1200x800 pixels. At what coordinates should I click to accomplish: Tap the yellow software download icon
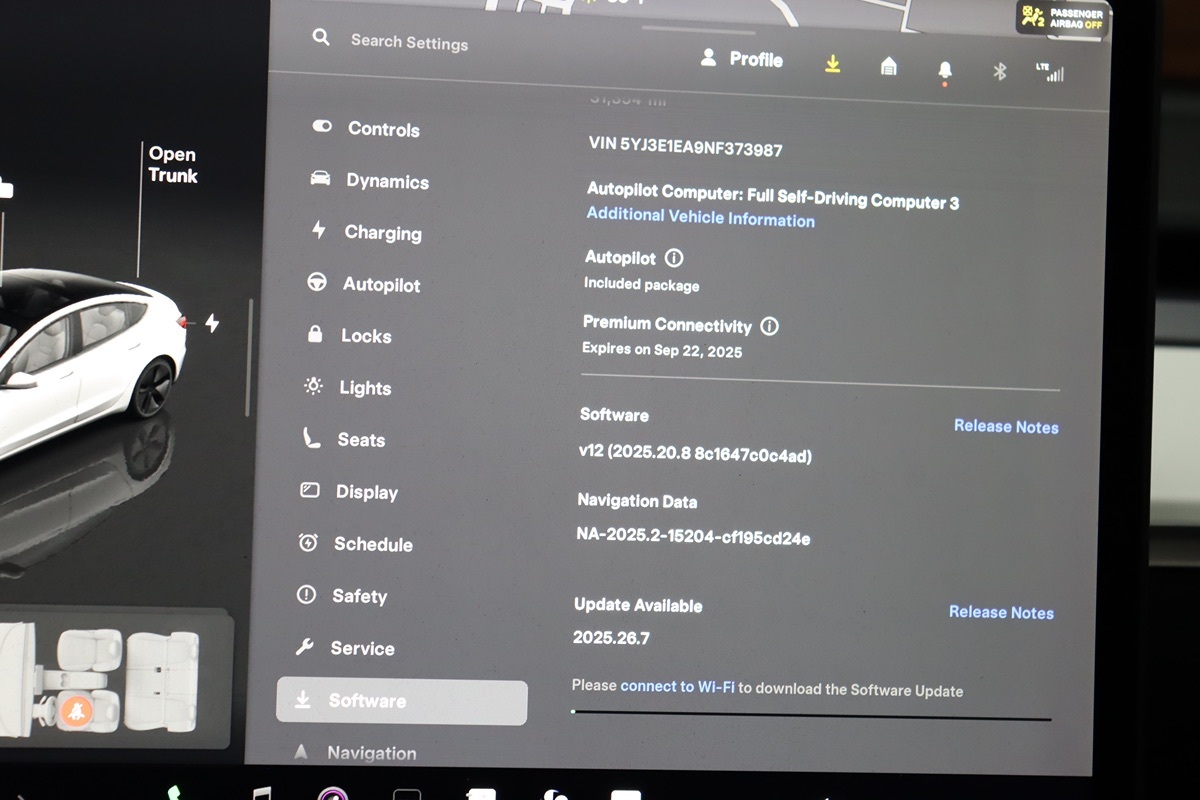[832, 64]
